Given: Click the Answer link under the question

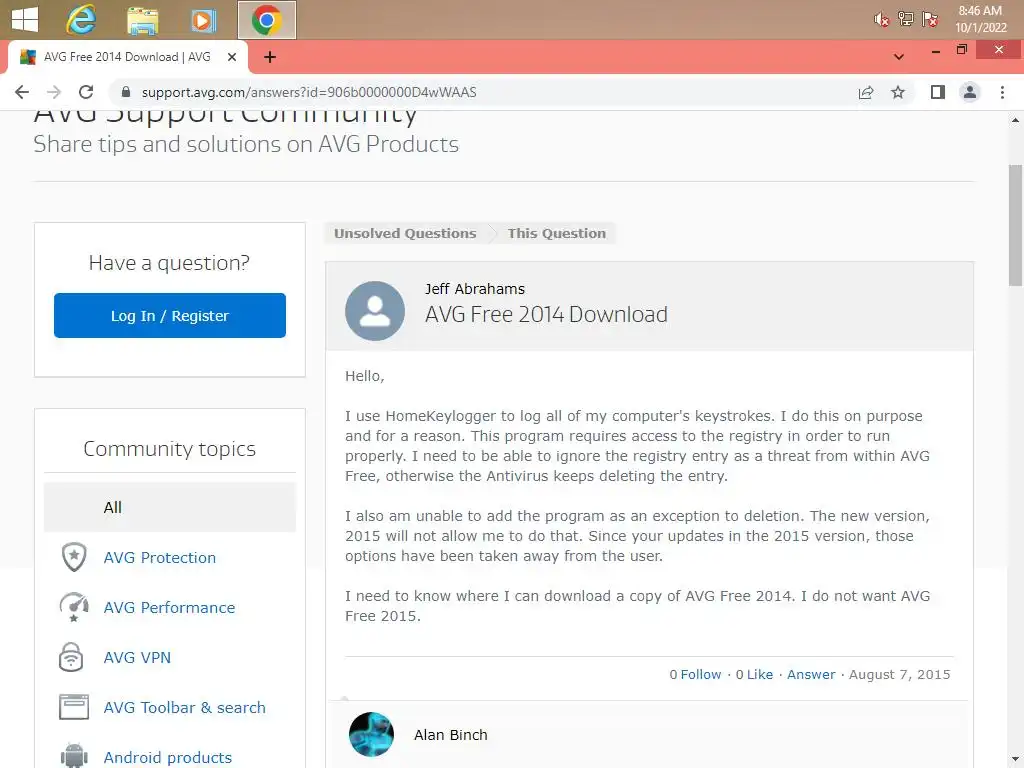Looking at the screenshot, I should 811,675.
